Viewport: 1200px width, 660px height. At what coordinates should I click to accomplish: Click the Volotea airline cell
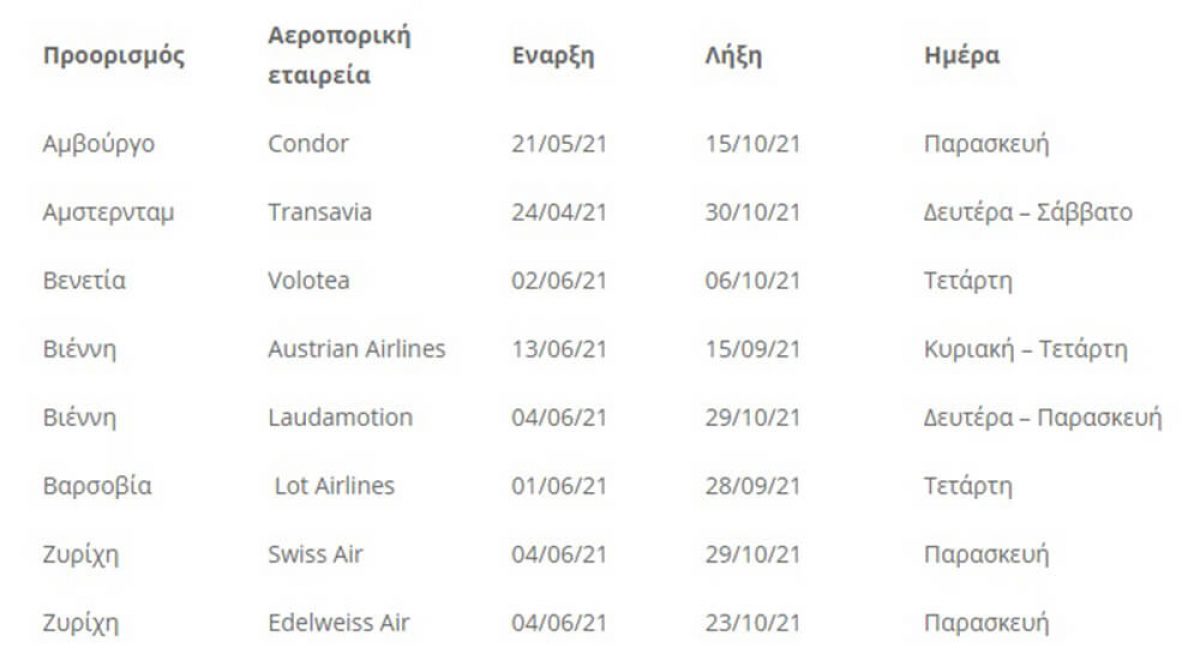tap(309, 281)
